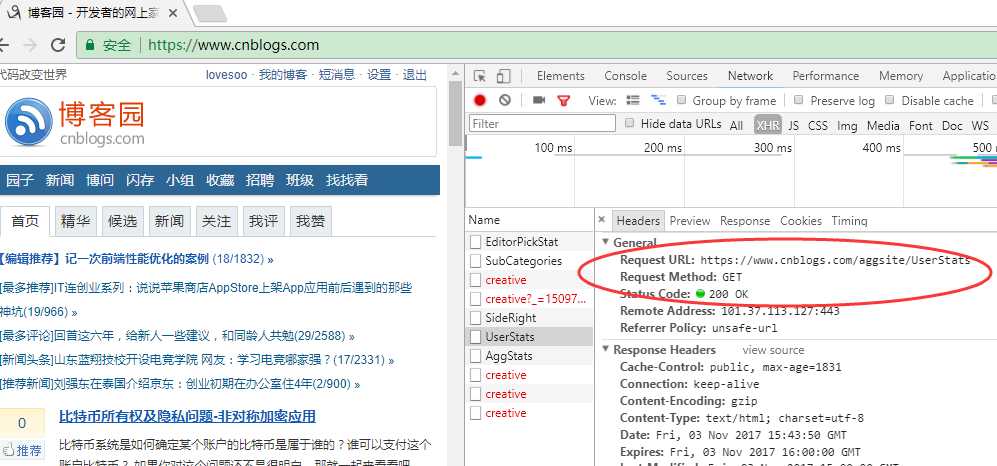Toggle the red filter funnel icon
The image size is (997, 466).
[x=563, y=100]
